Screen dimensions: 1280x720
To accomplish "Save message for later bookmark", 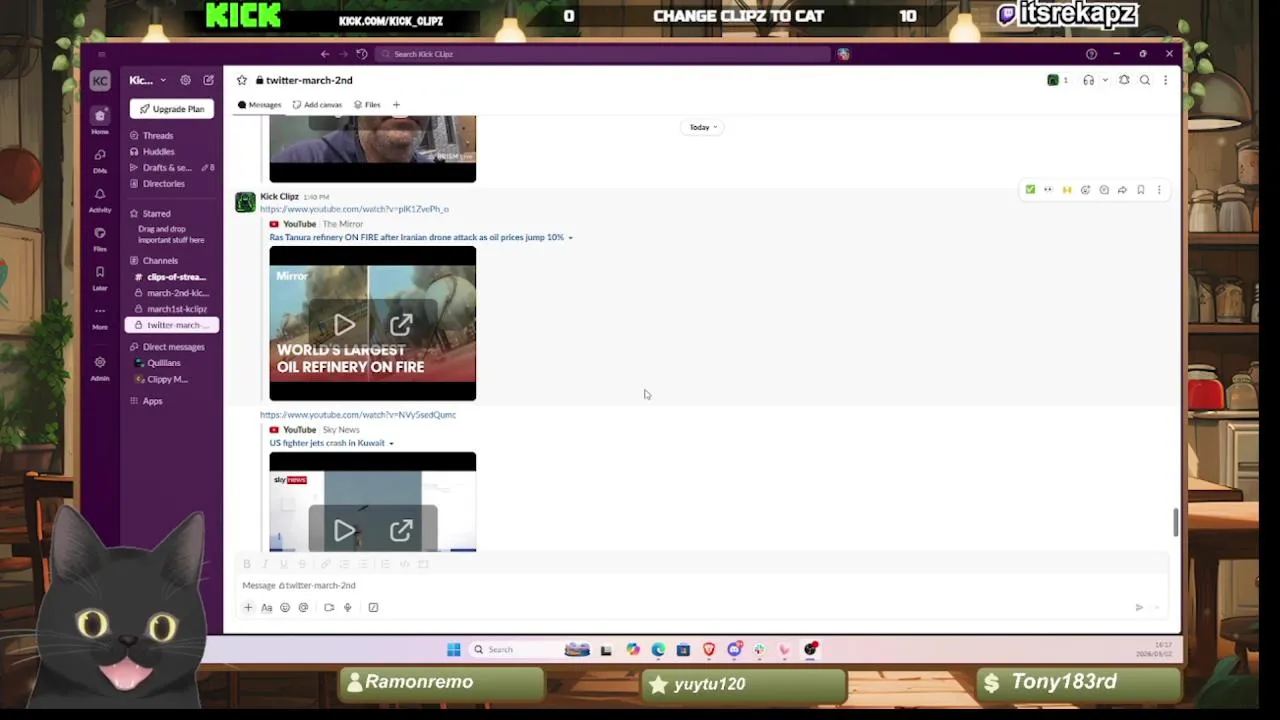I will click(1141, 190).
